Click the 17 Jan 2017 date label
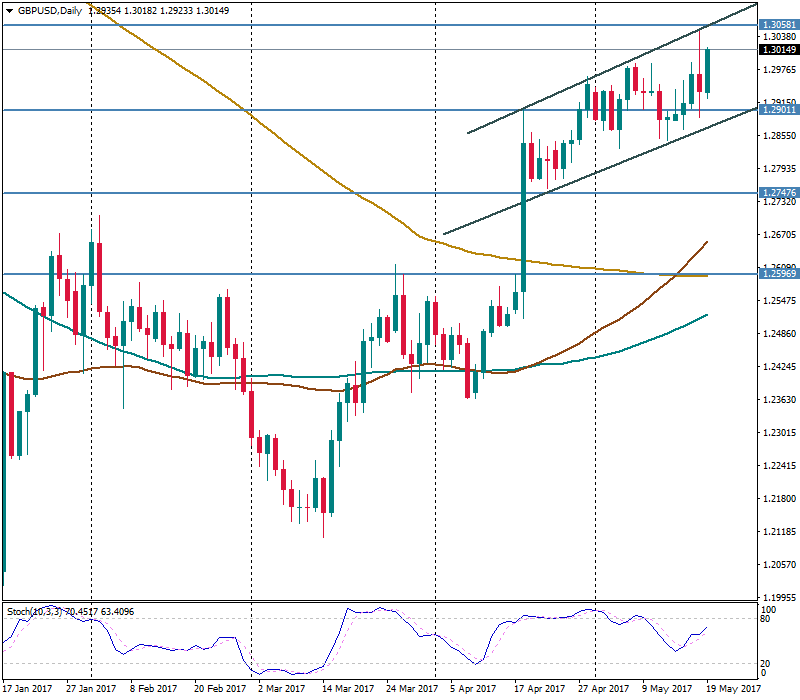Image resolution: width=800 pixels, height=700 pixels. tap(28, 688)
